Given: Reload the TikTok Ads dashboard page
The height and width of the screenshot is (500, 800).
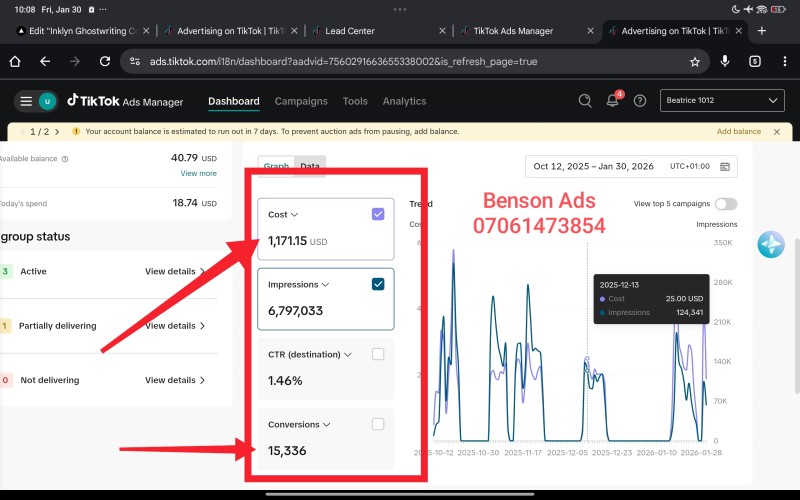Looking at the screenshot, I should tap(105, 62).
